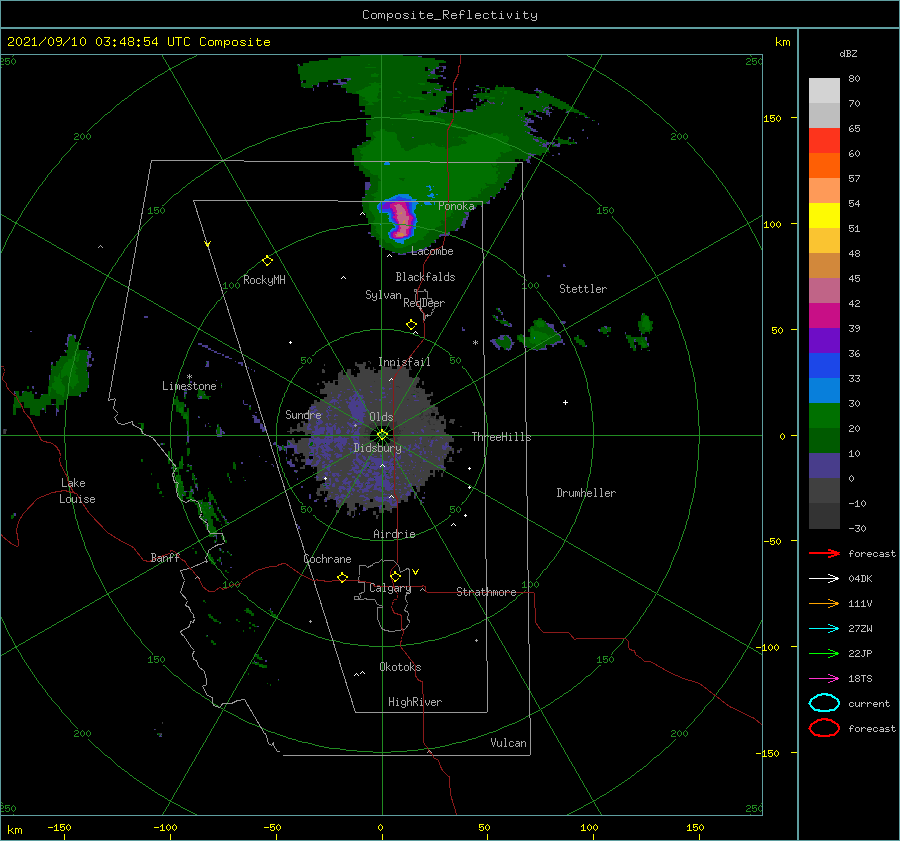Click the yellow diamond marker above Calgary

pyautogui.click(x=395, y=576)
